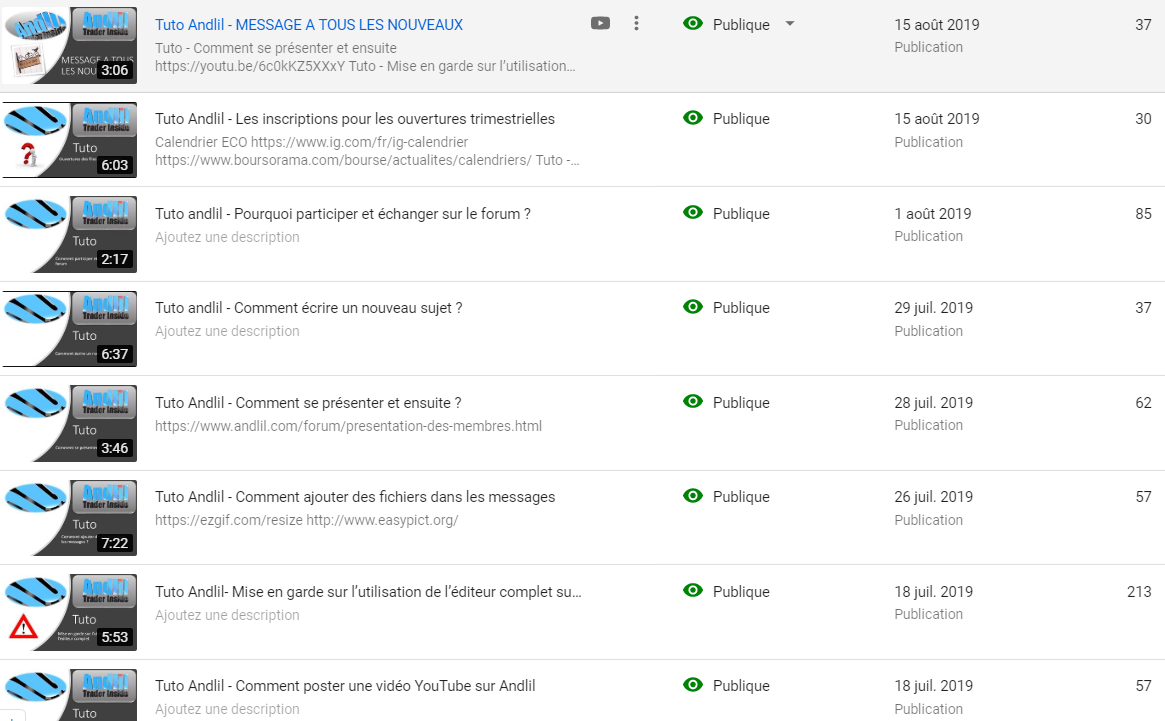Screen dimensions: 1165x721
Task: Select 'Publique' visibility of 'Comment se présenter' video
Action: click(741, 403)
